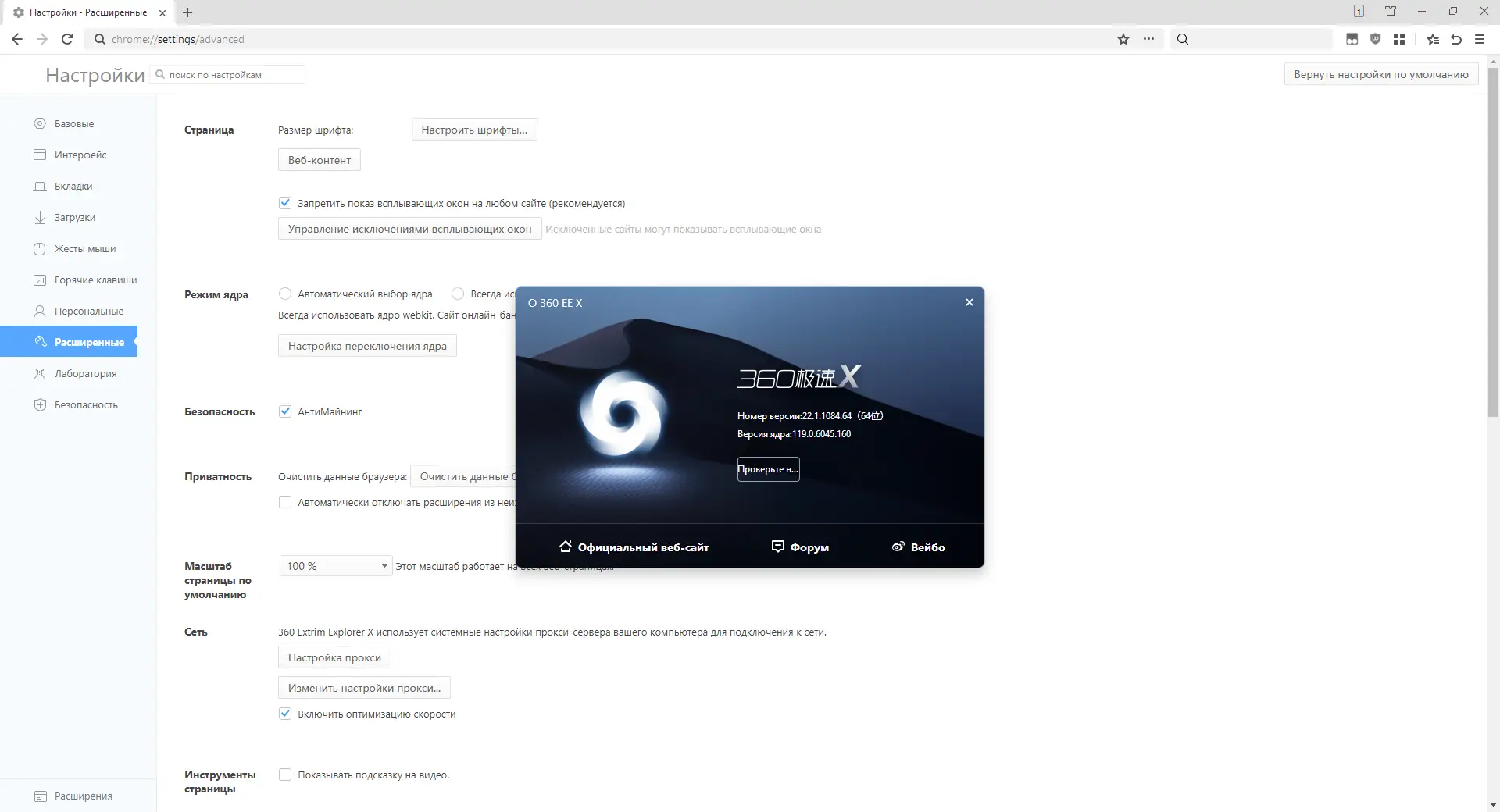Disable the АнтиМайнинг checkbox
1500x812 pixels.
(285, 411)
